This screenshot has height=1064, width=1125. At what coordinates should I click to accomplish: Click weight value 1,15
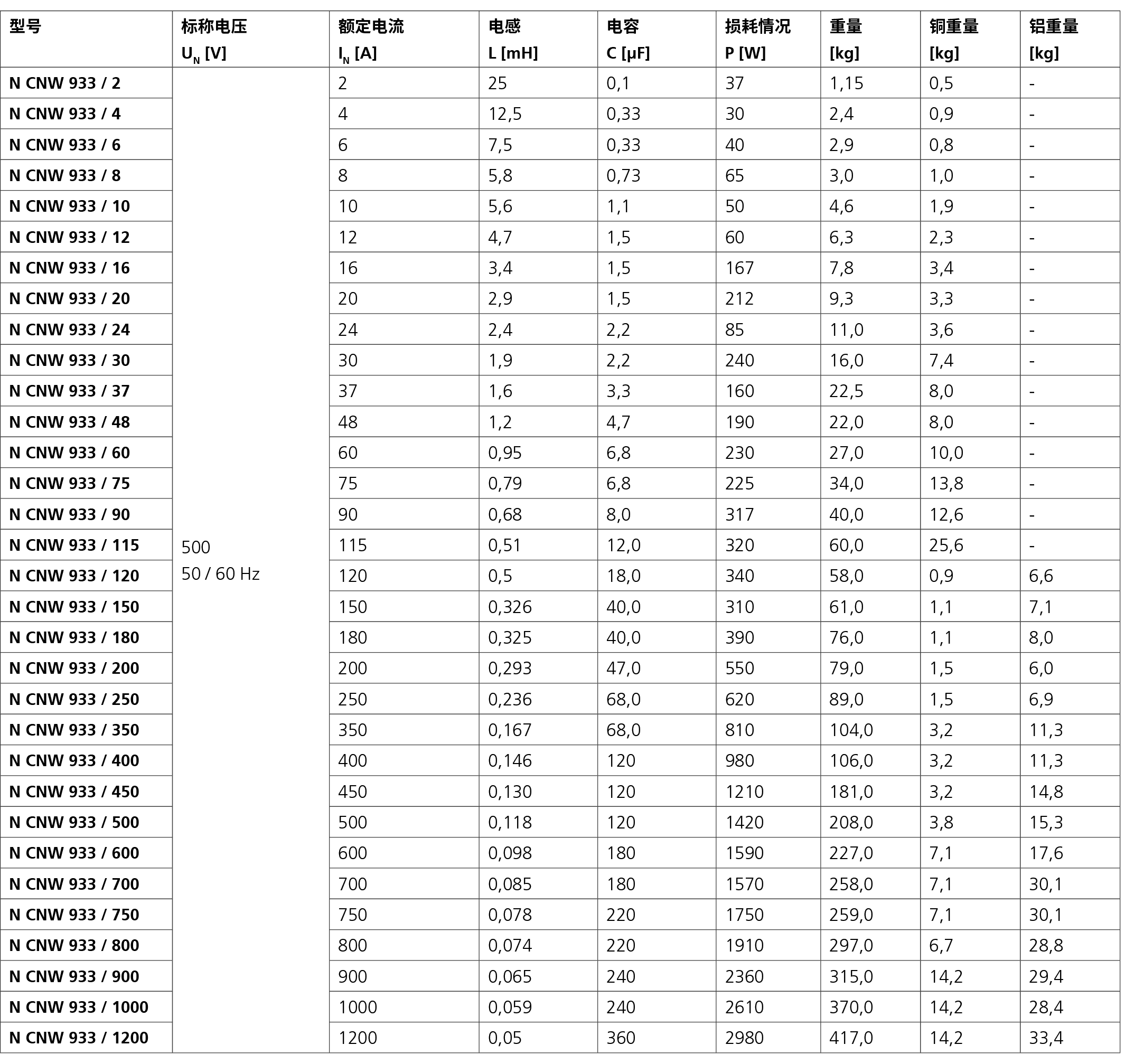coord(846,83)
